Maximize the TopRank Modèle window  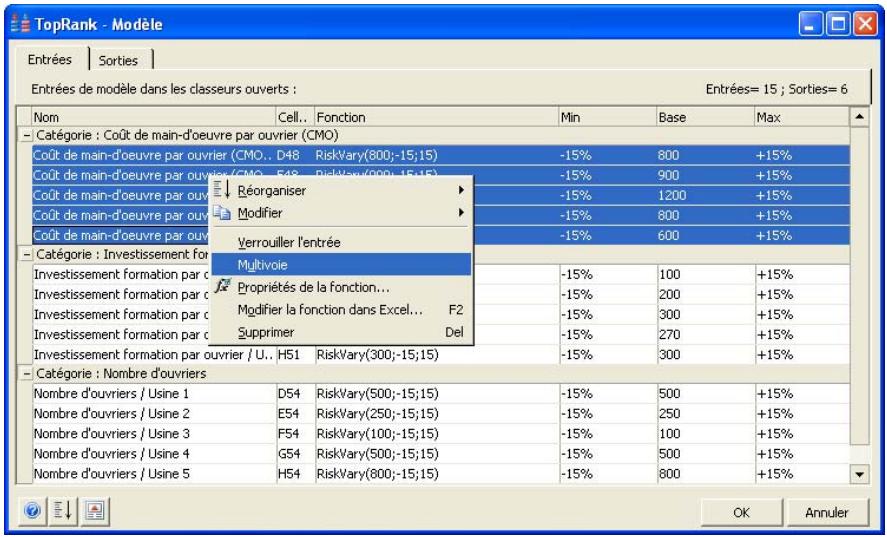pos(838,25)
